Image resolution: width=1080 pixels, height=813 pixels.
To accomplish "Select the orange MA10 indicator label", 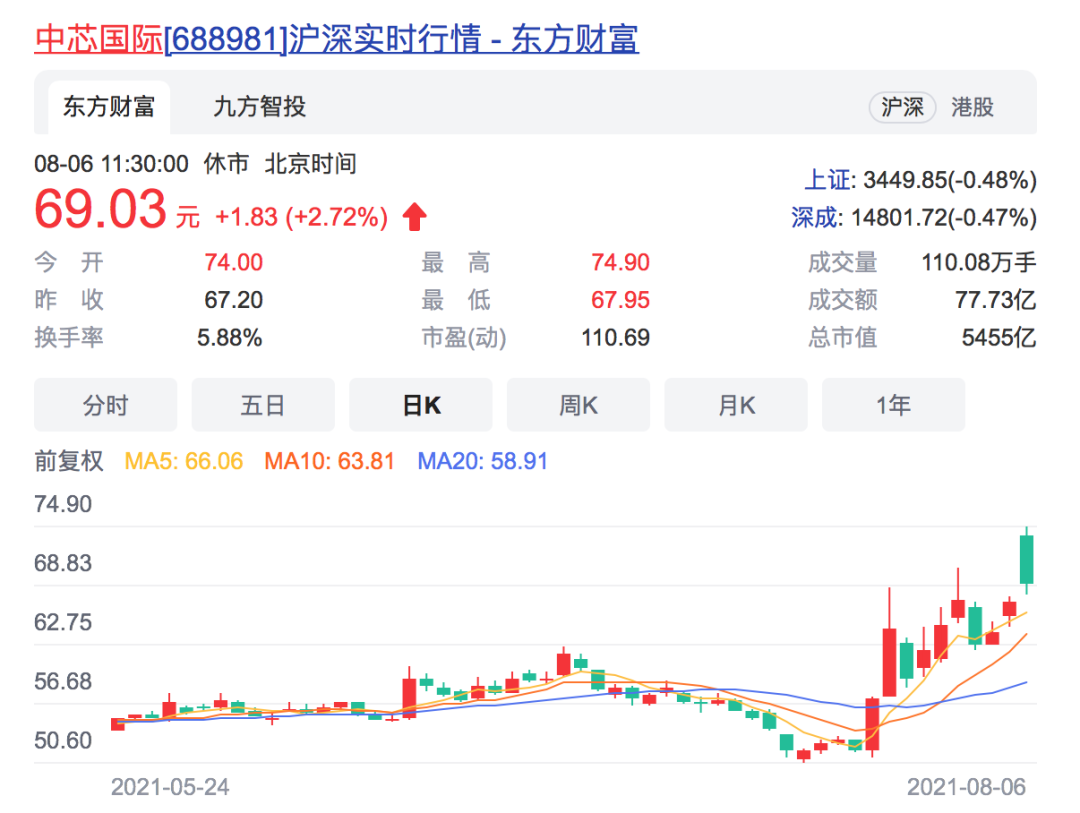I will click(x=329, y=461).
